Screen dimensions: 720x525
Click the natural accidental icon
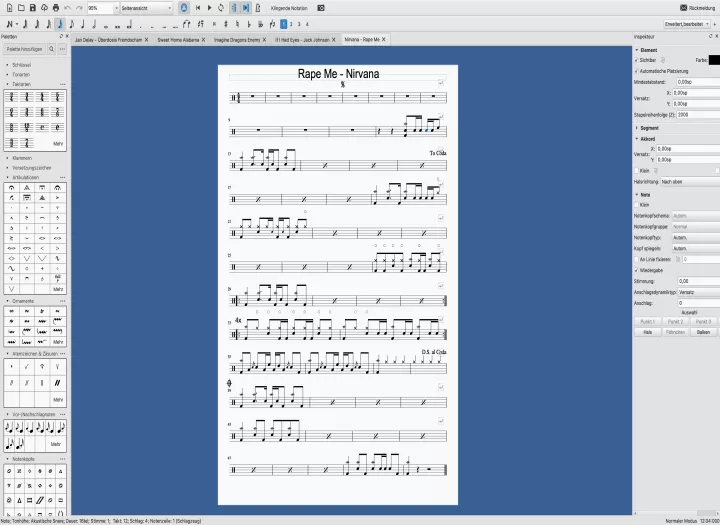(237, 24)
